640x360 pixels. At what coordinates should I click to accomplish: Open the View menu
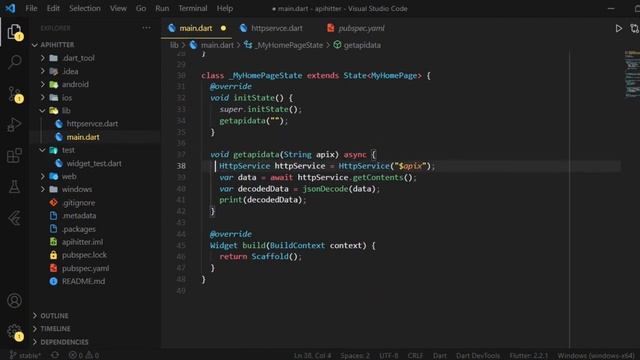point(118,8)
